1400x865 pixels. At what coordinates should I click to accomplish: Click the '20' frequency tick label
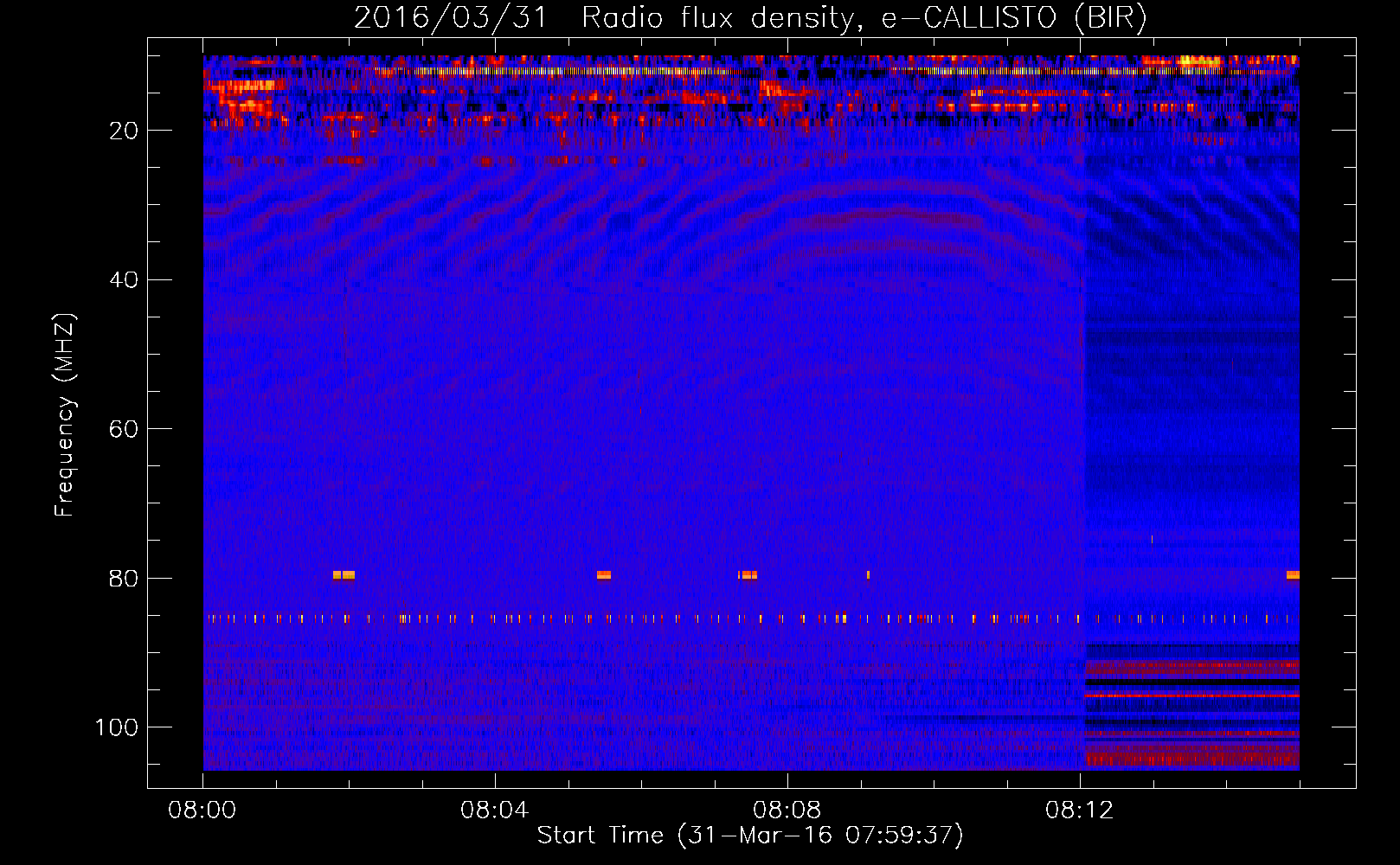pos(124,131)
